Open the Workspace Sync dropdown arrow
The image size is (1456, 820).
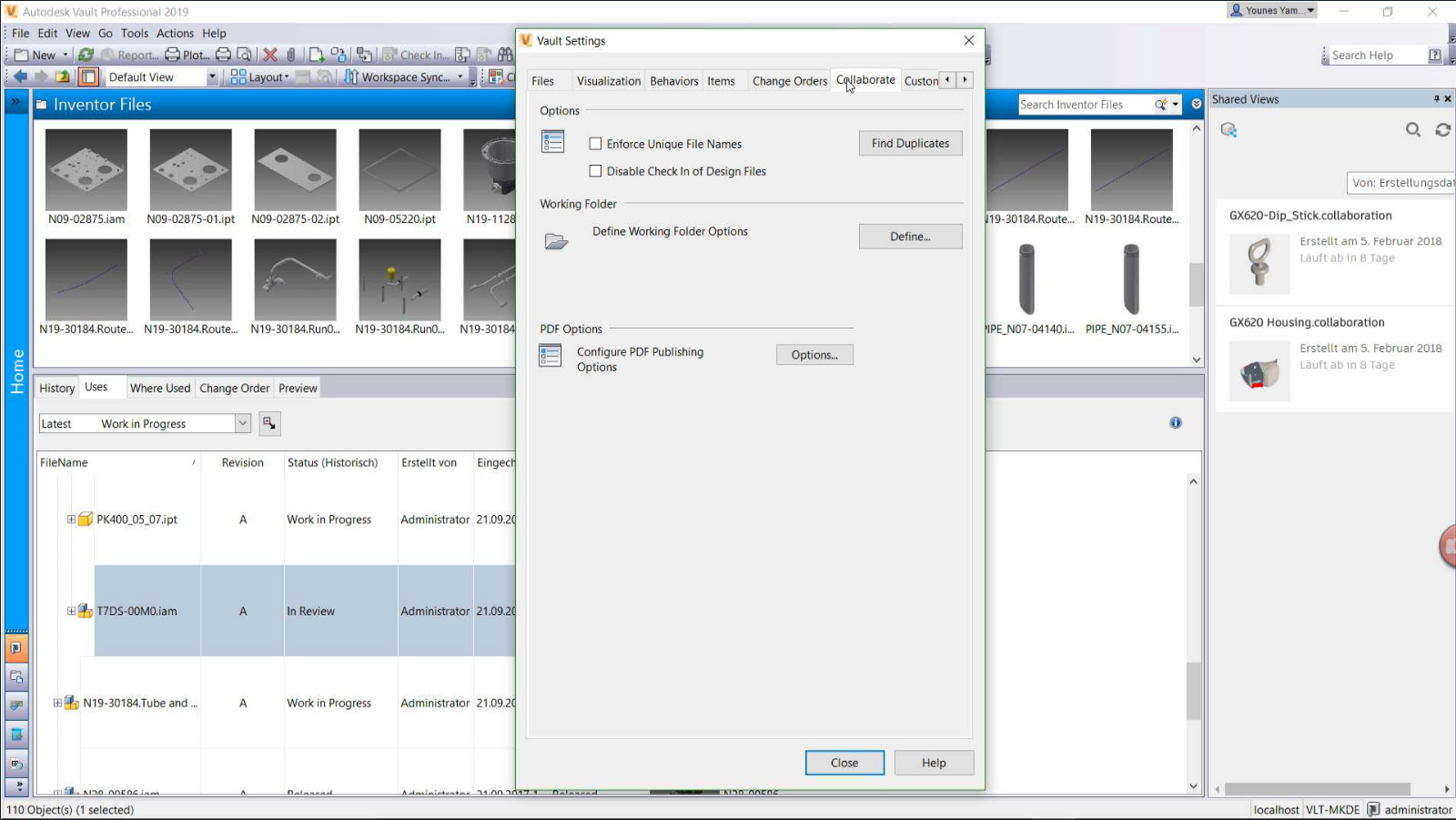coord(460,76)
